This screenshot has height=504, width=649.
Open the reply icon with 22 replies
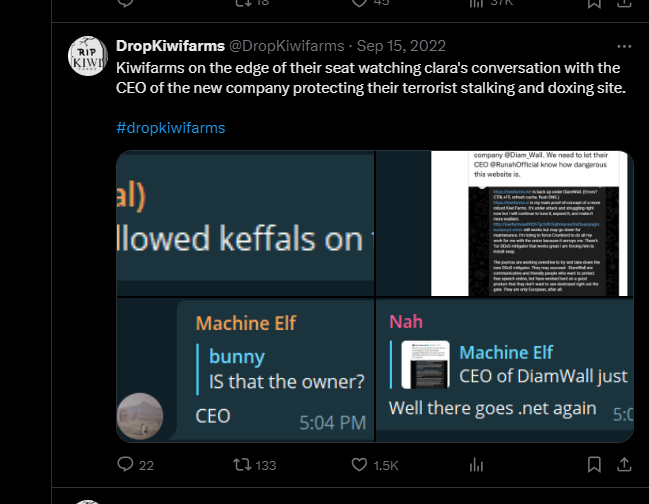[x=126, y=465]
